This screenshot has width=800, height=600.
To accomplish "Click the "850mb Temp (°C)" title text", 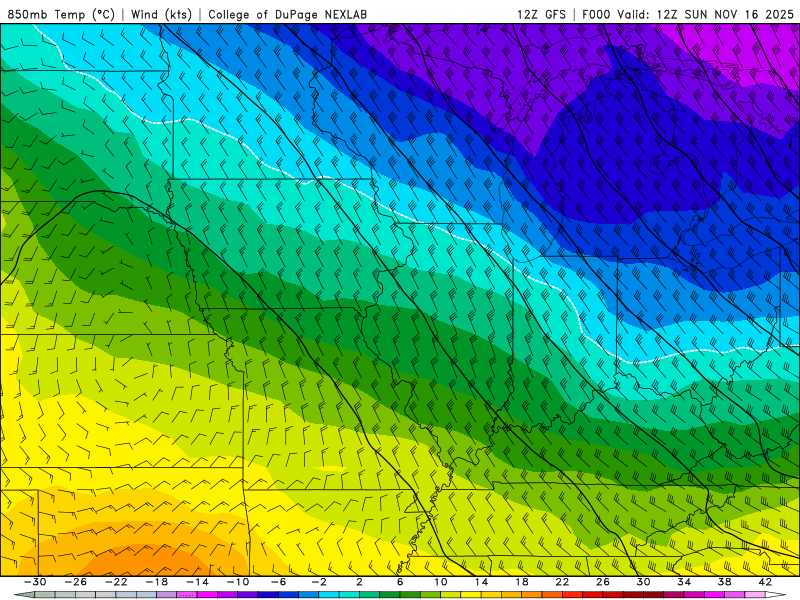I will [61, 14].
